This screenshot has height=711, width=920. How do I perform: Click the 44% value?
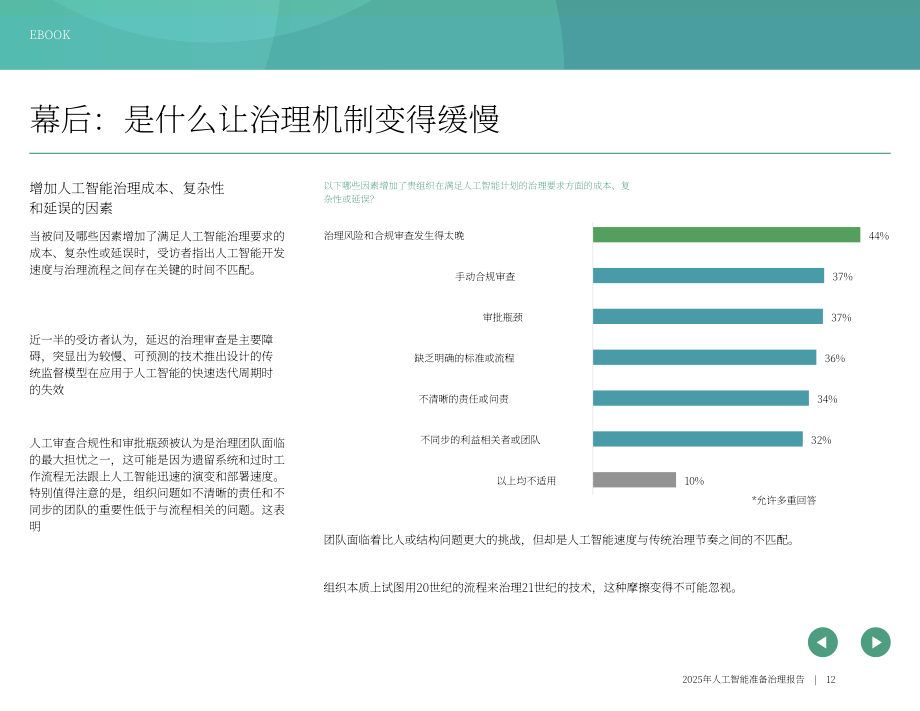[x=878, y=236]
